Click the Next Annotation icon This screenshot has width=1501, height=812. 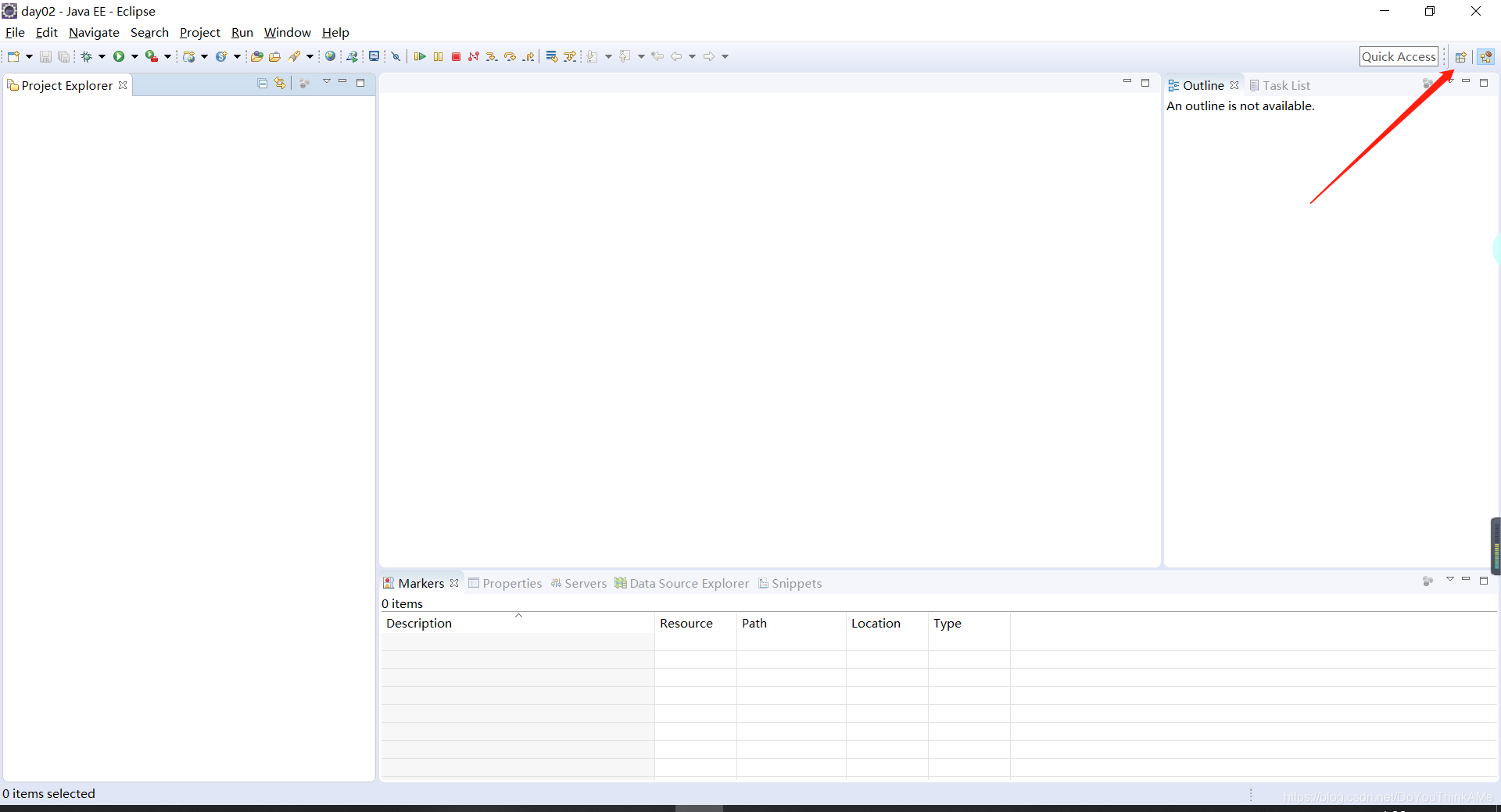click(x=593, y=56)
